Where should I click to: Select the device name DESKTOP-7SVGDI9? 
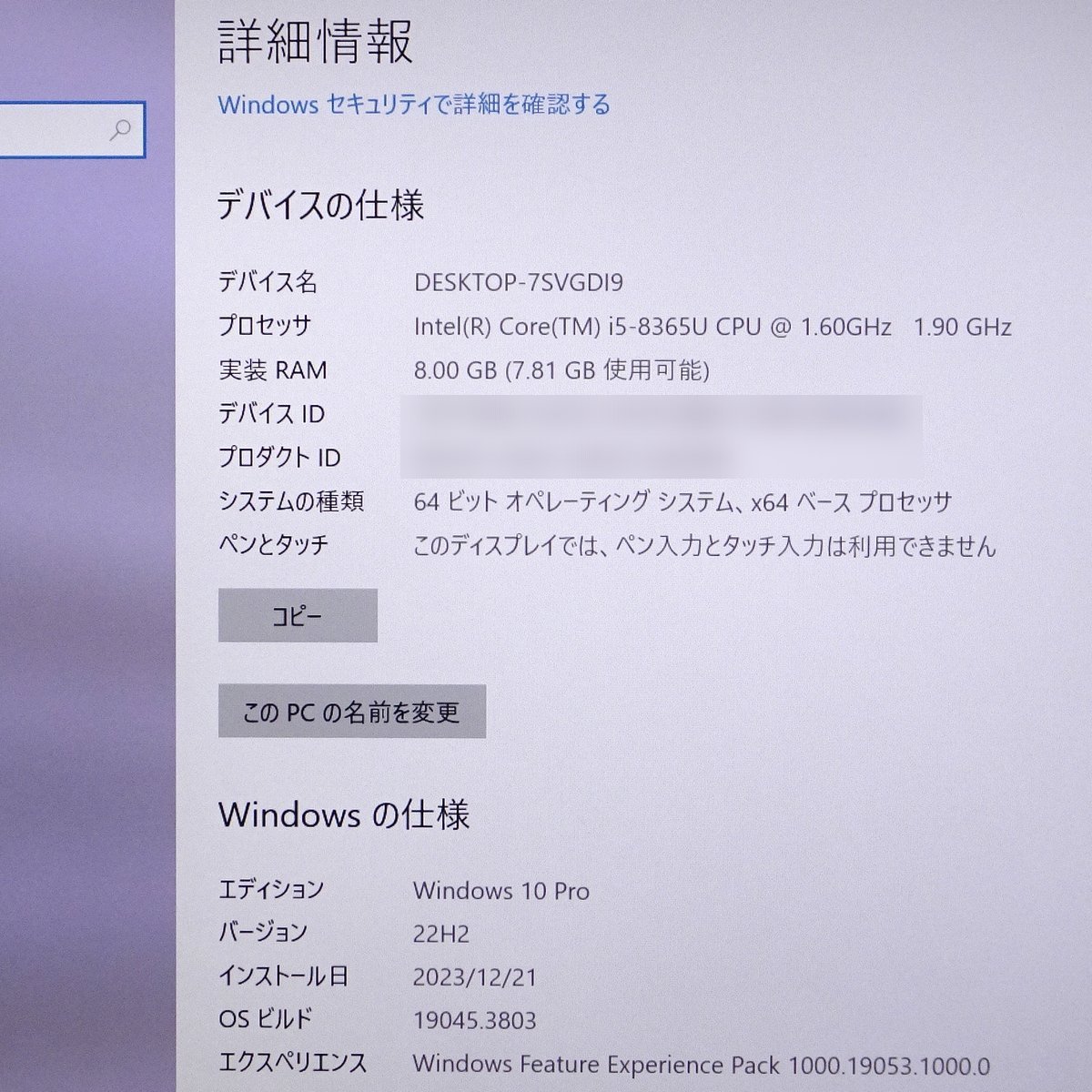[x=519, y=282]
